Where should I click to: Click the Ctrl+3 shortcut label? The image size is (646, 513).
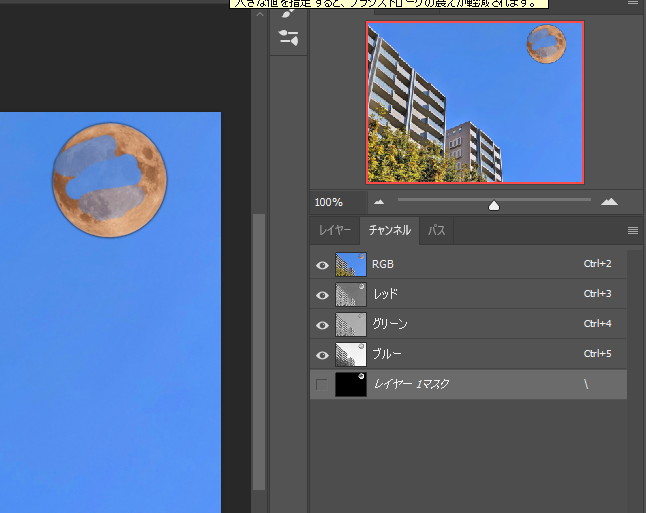[x=597, y=294]
